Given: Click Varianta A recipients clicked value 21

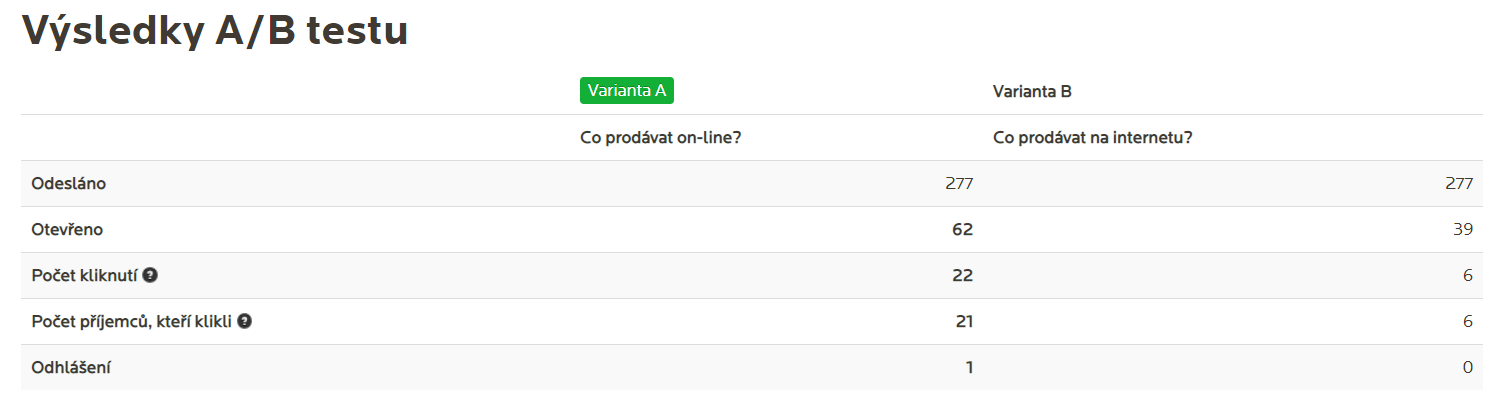Looking at the screenshot, I should tap(963, 321).
